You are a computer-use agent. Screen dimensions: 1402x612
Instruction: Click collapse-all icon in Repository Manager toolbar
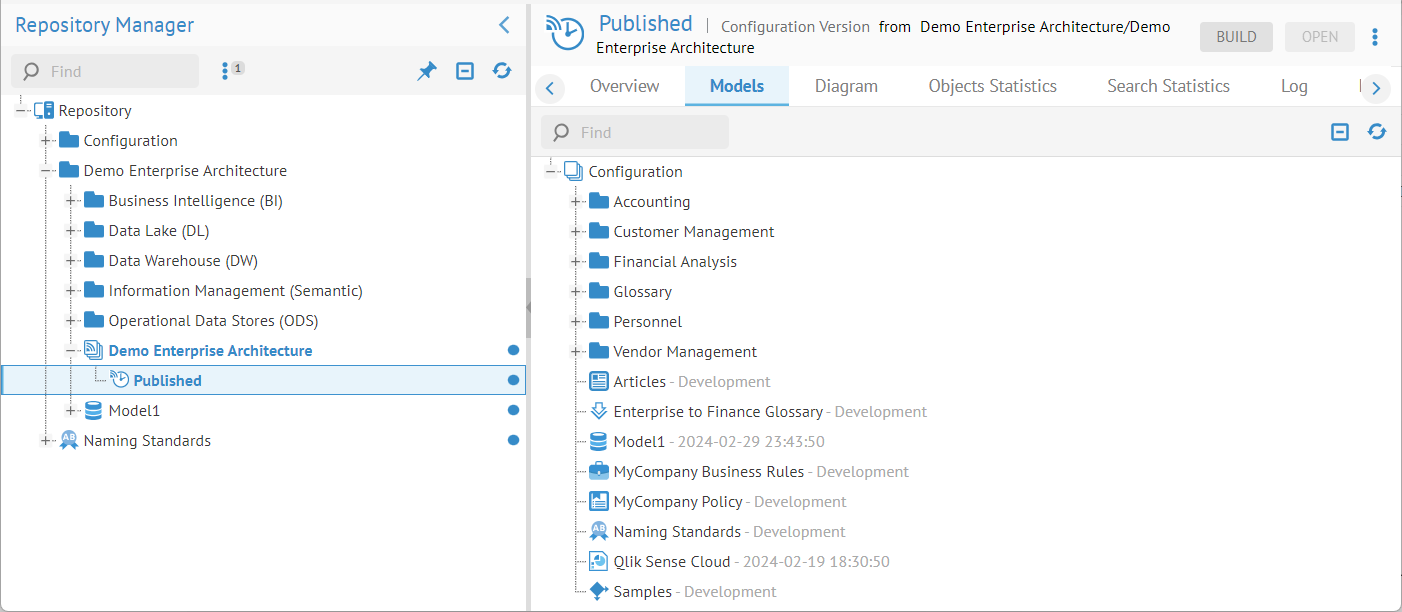[x=465, y=71]
